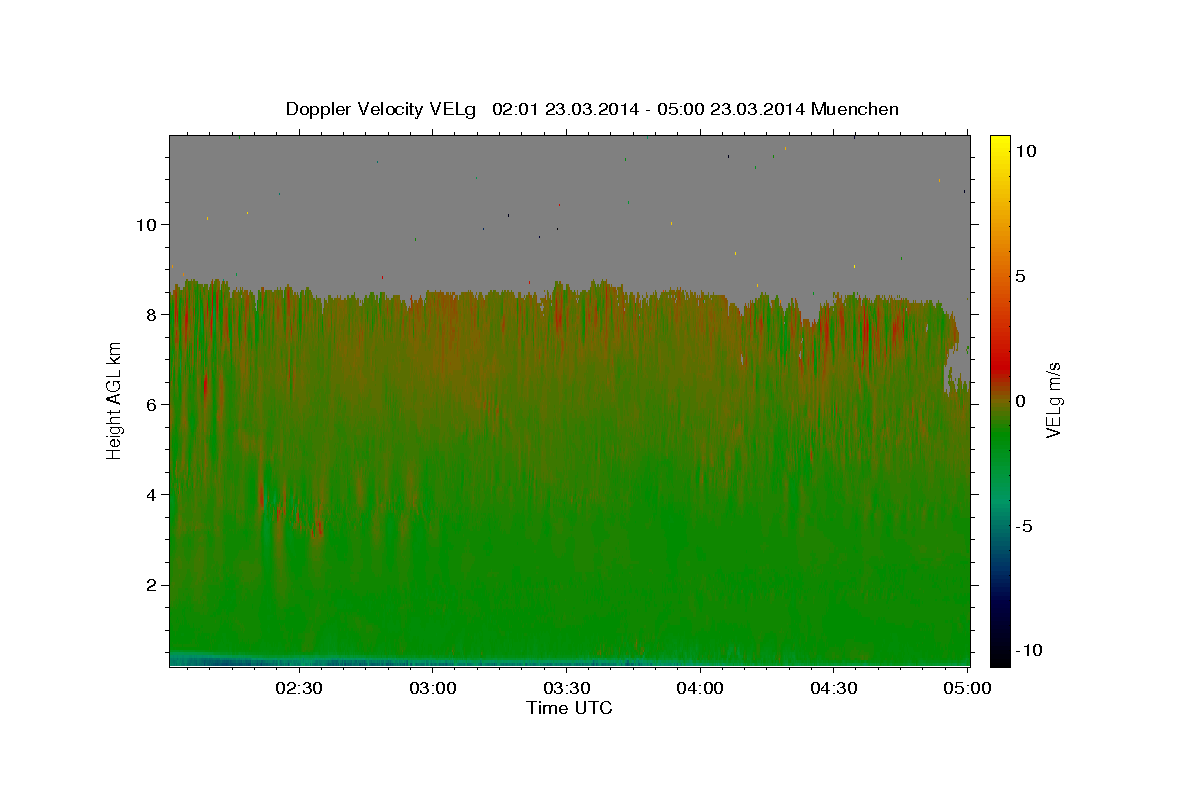Click the colorbar value -10
The width and height of the screenshot is (1200, 800).
pos(1028,650)
